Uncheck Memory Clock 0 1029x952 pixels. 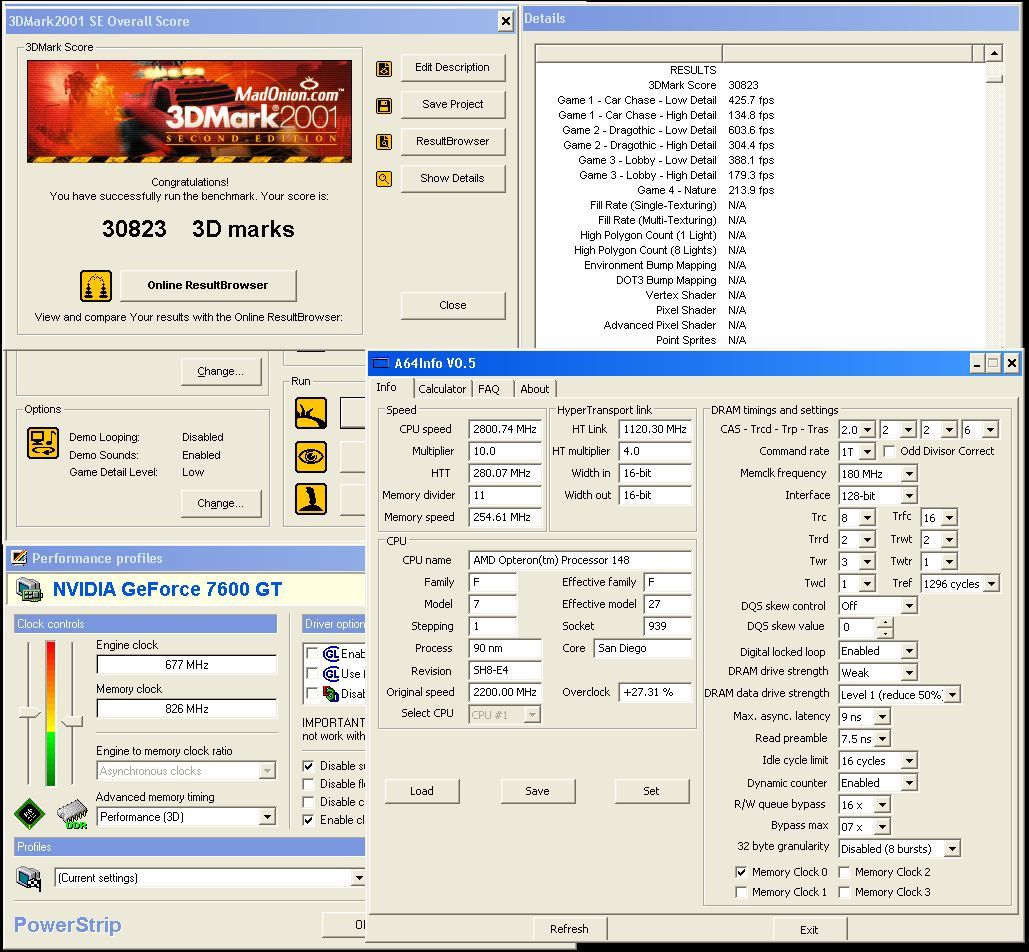(x=741, y=872)
